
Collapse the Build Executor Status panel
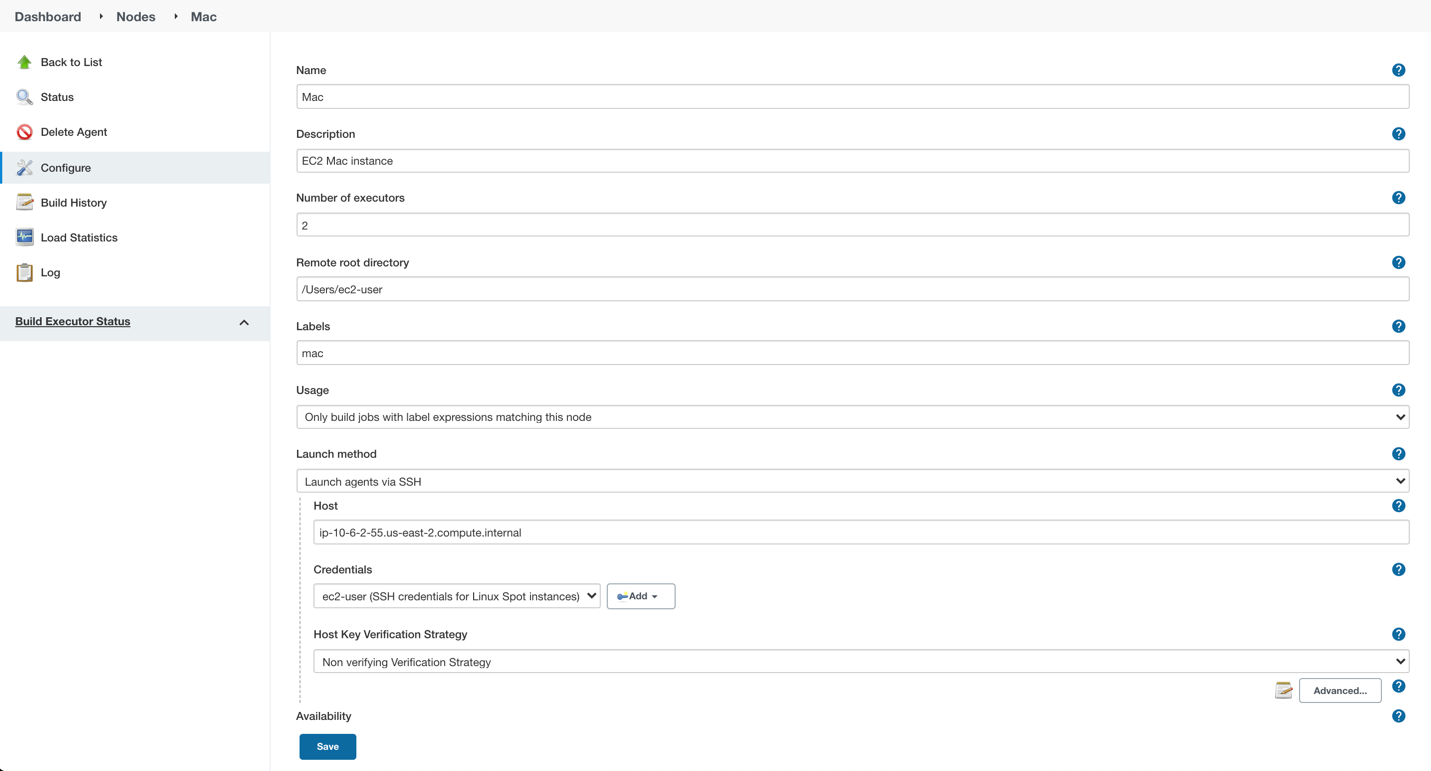tap(244, 322)
